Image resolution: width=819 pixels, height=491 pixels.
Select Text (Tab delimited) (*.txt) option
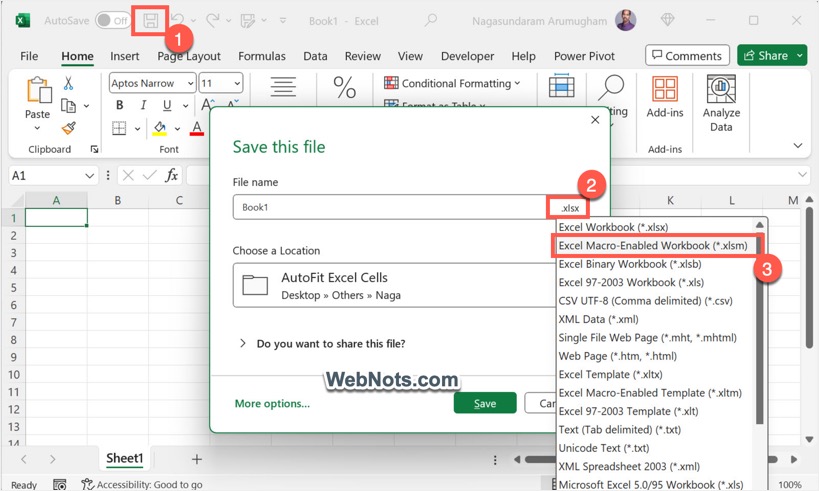(x=619, y=430)
